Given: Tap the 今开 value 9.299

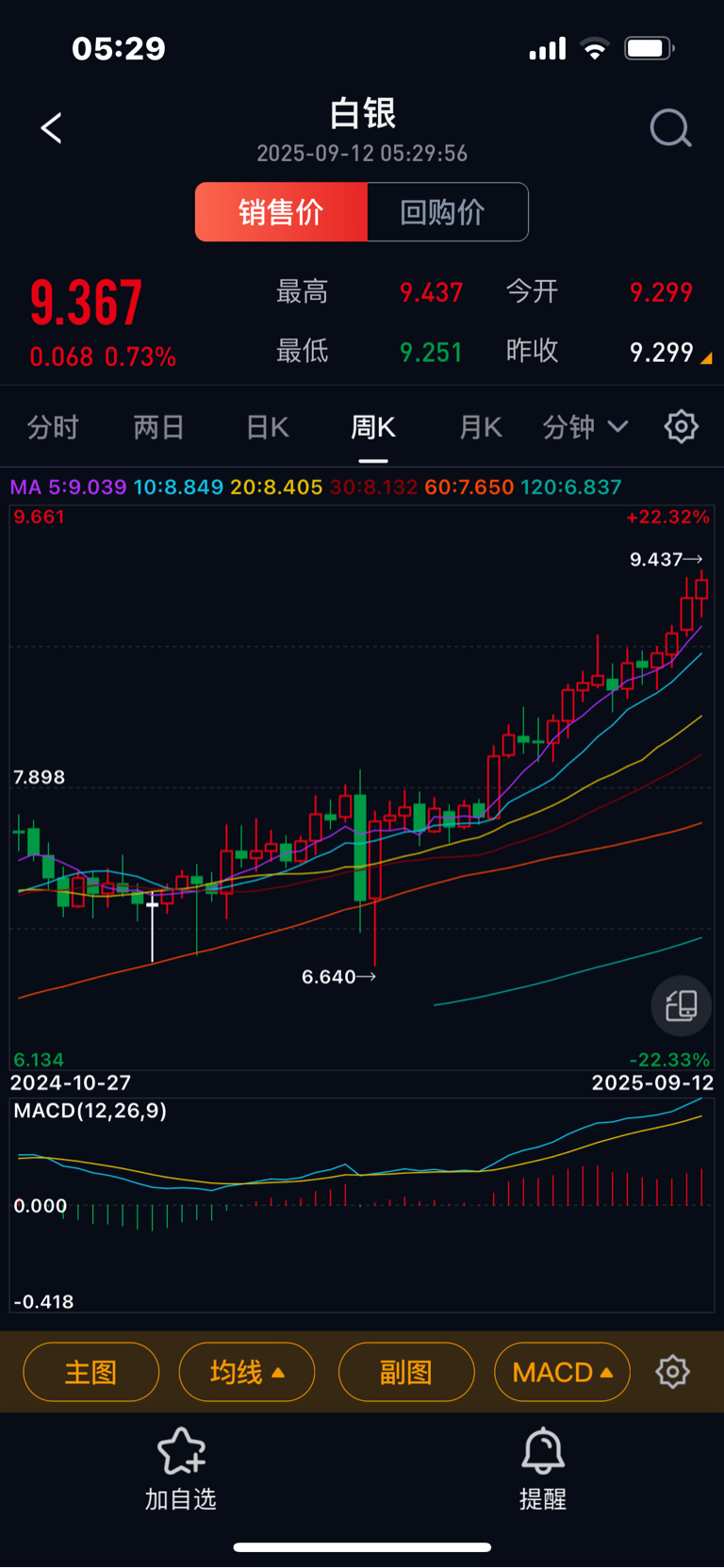Looking at the screenshot, I should 661,292.
